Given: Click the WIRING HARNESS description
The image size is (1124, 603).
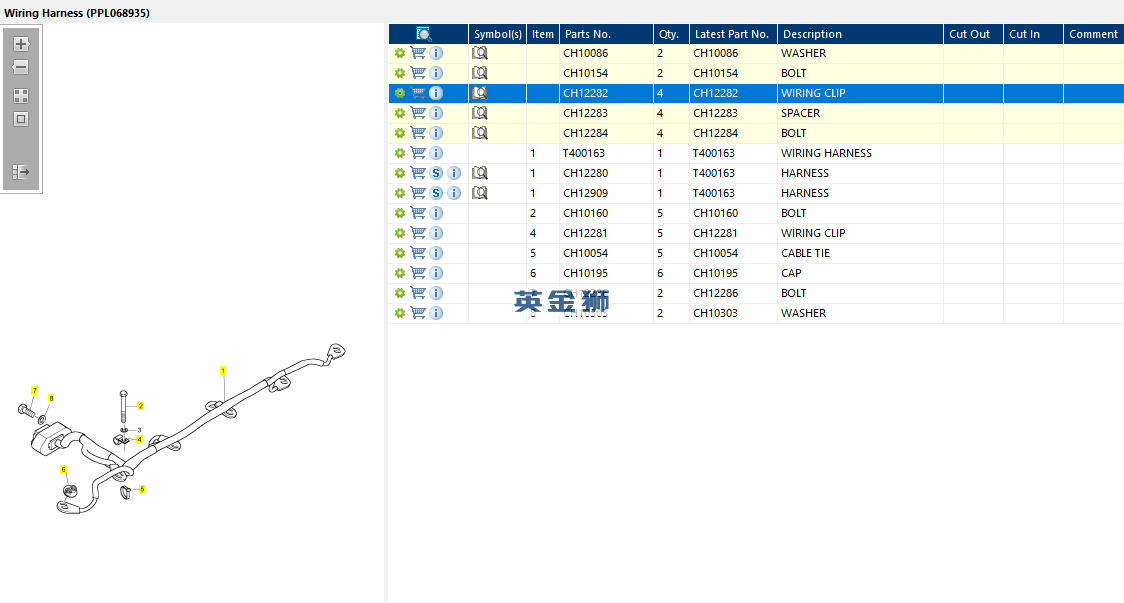Looking at the screenshot, I should [x=827, y=153].
